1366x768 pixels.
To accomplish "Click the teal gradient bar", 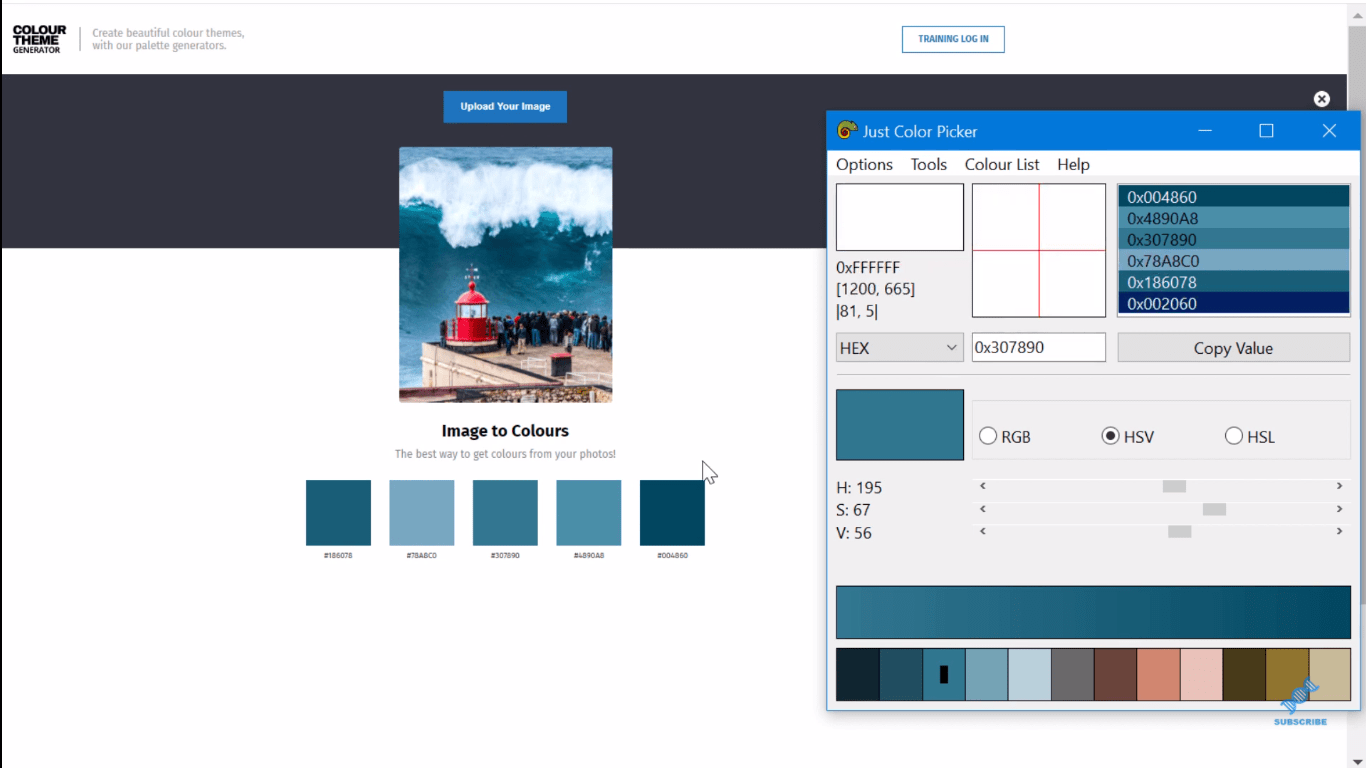I will point(1093,612).
